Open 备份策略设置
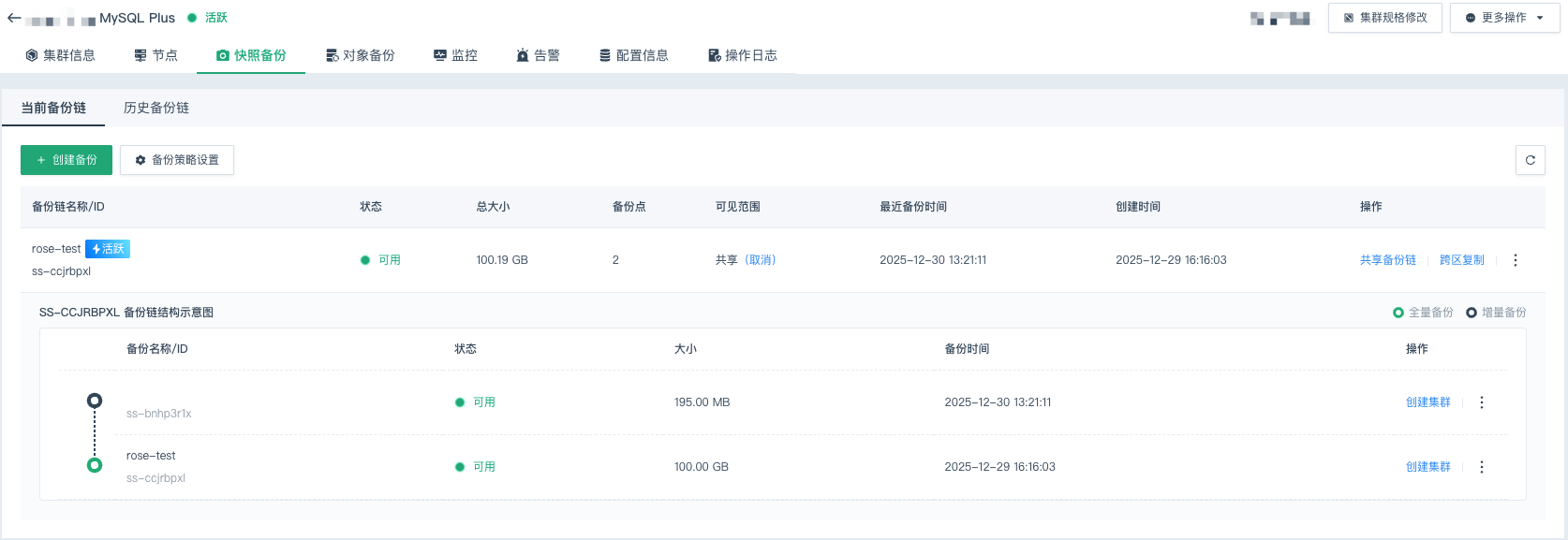 [177, 160]
